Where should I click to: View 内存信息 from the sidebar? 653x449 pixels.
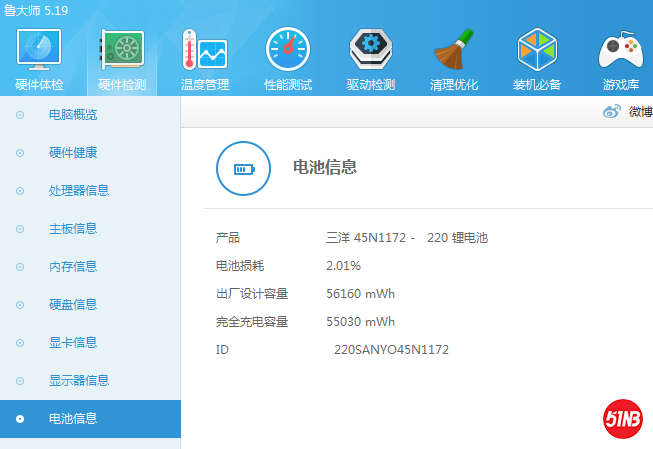point(73,267)
